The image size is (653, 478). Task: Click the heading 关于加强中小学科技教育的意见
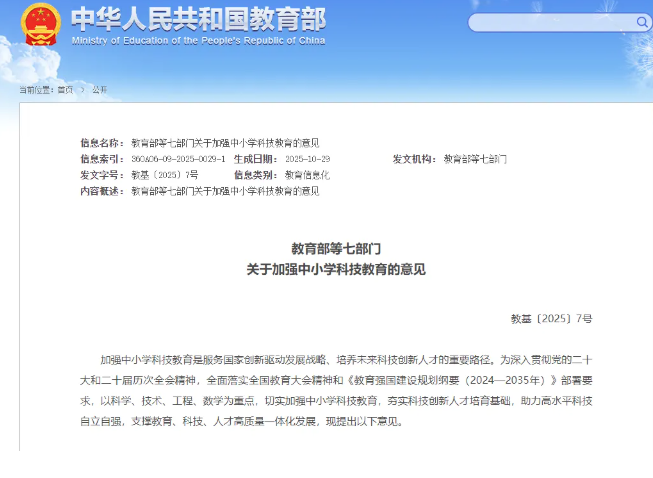click(336, 269)
